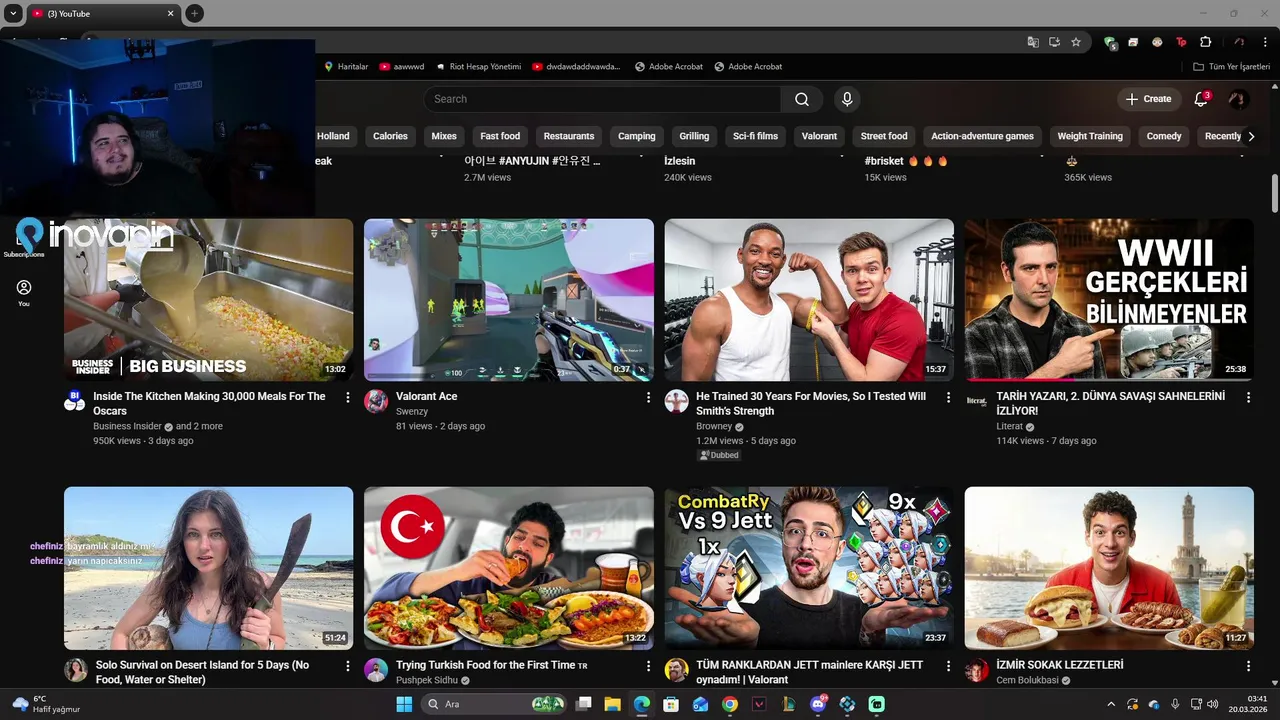Open options for TÜM RANKLARDAN JETT video
The image size is (1280, 720).
948,666
